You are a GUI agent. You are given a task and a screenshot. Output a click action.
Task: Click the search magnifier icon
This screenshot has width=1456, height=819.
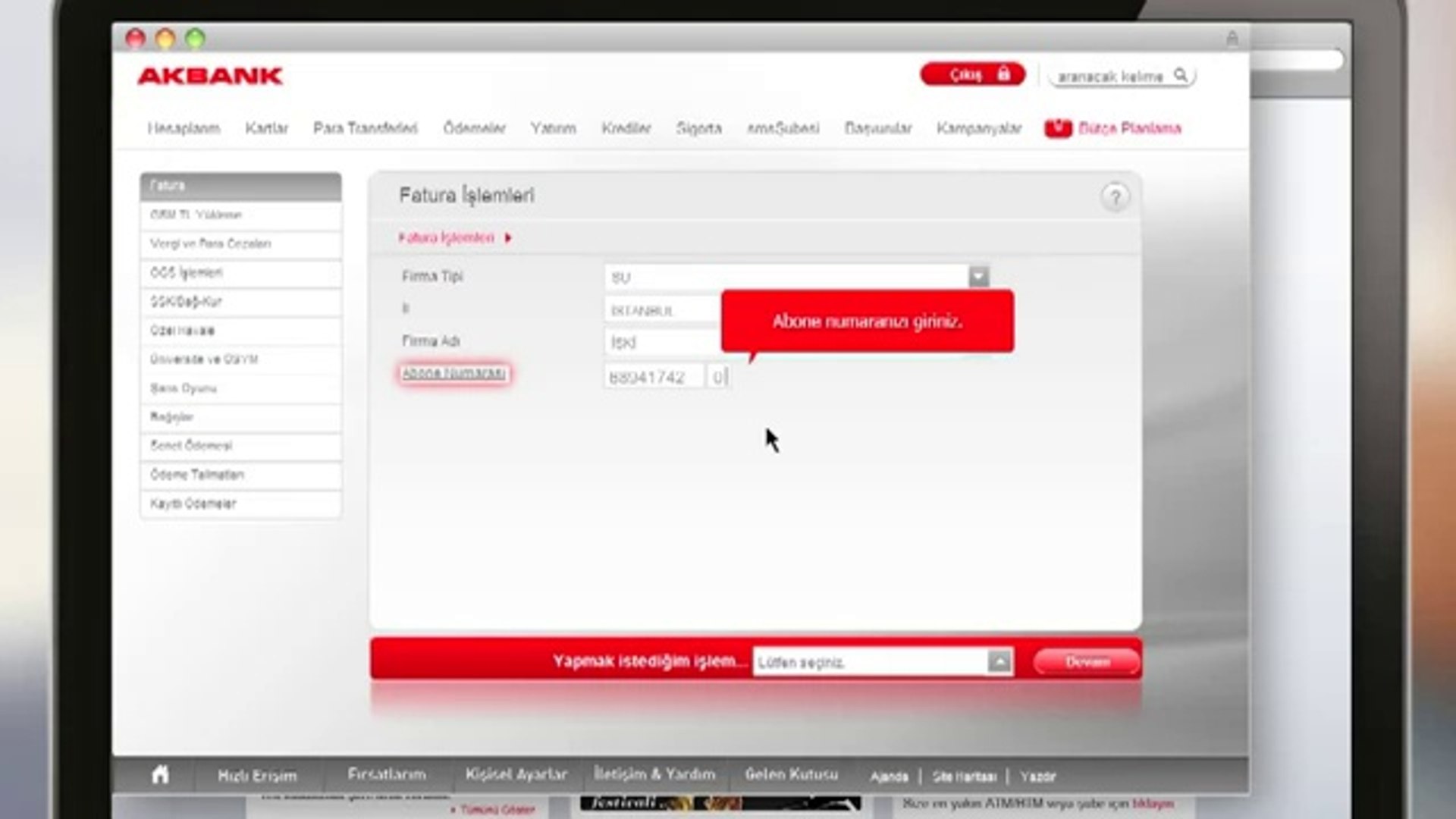(x=1180, y=75)
